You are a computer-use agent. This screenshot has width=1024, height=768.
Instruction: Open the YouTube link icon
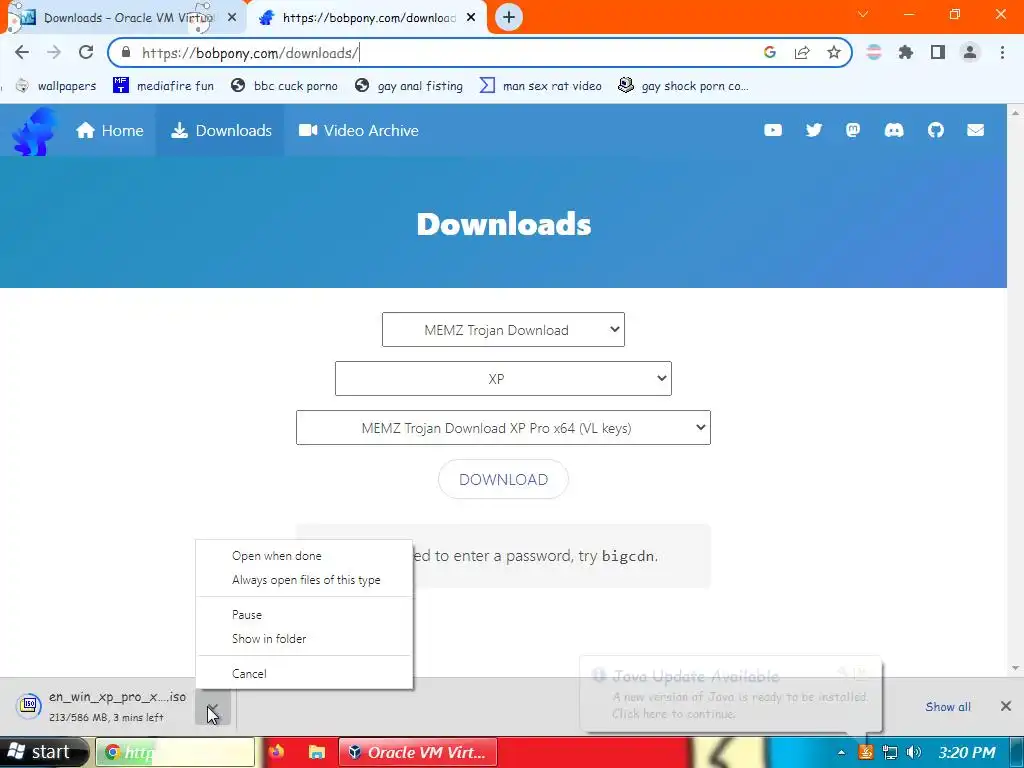773,130
